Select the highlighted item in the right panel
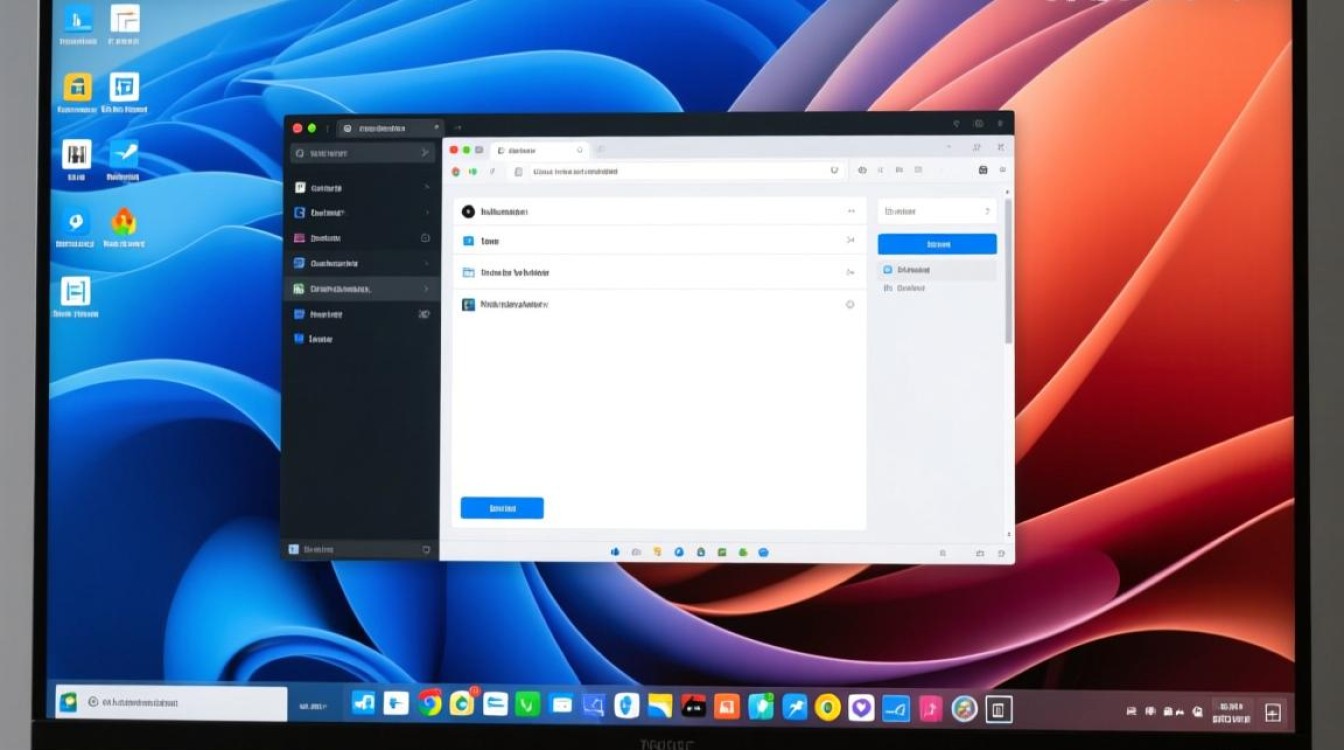 937,270
